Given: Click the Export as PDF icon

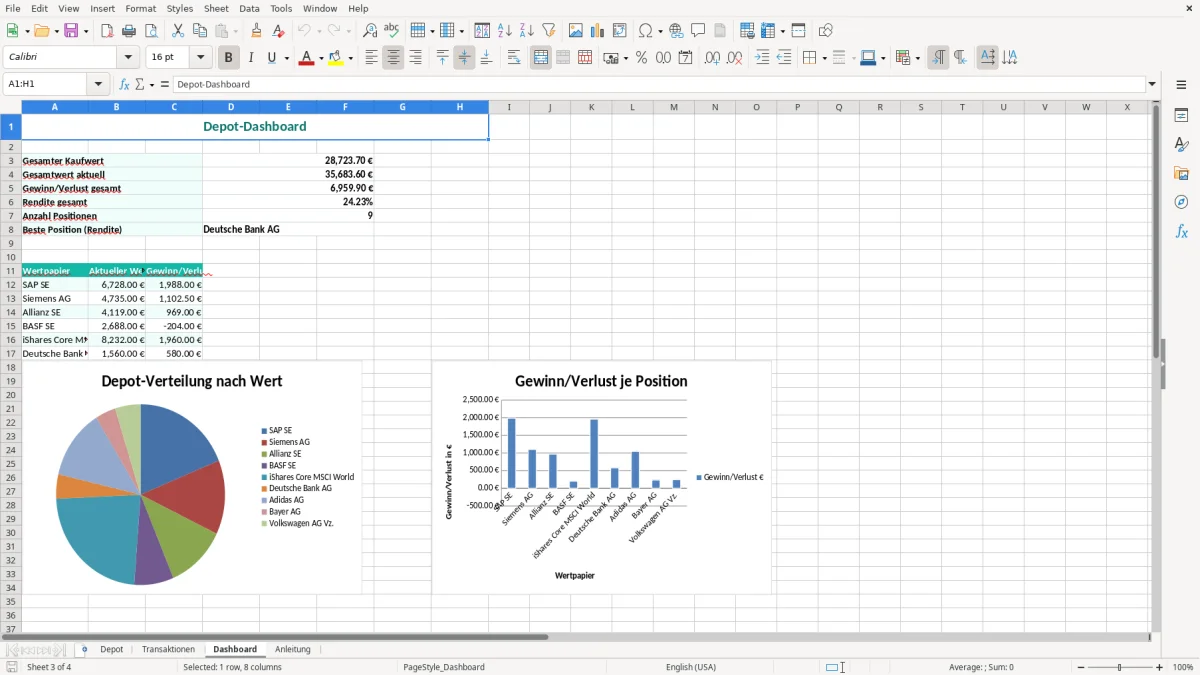Looking at the screenshot, I should 107,31.
